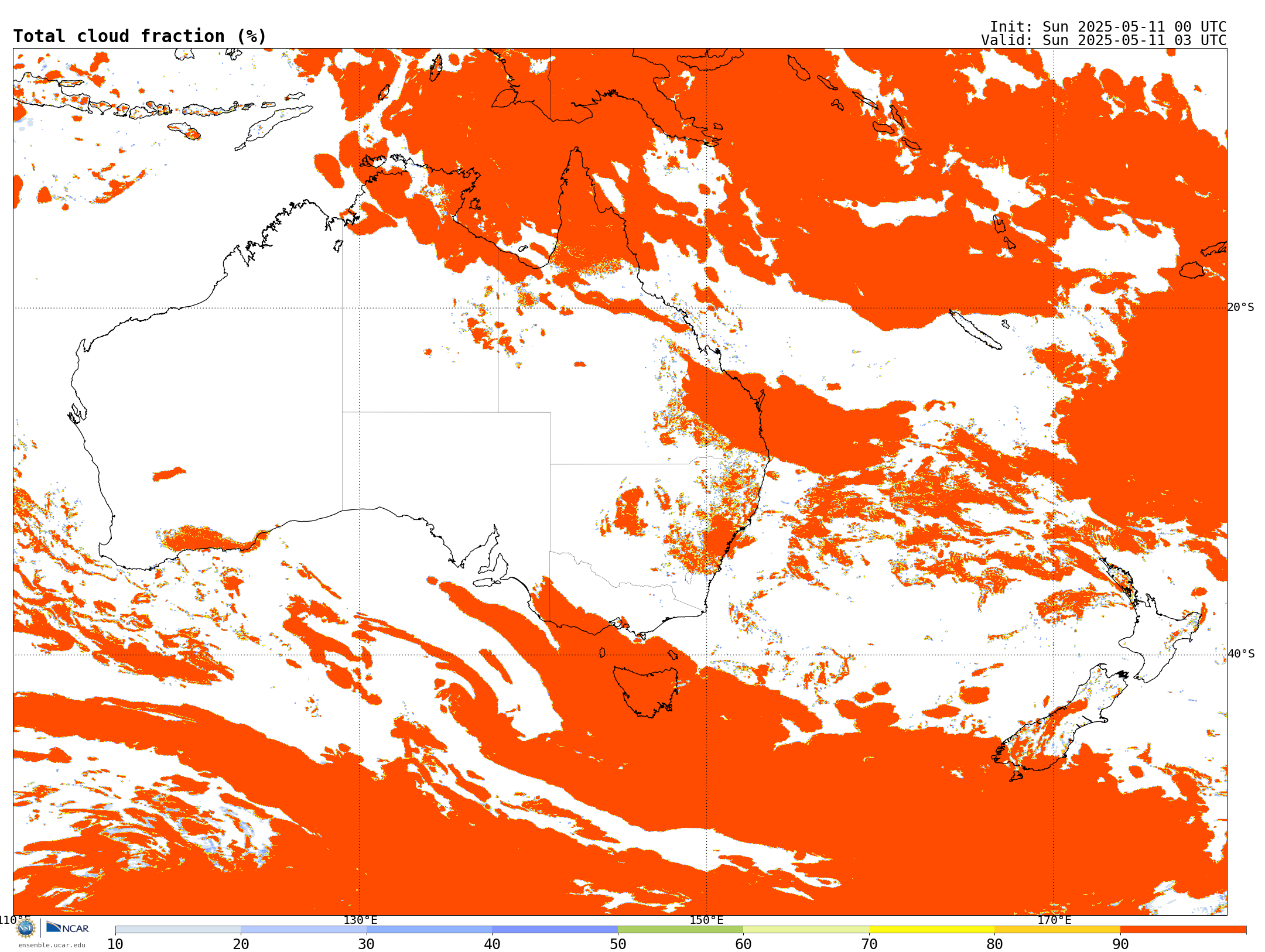Viewport: 1265px width, 952px height.
Task: Click the Init: Sun 2025-05-11 00 UTC text
Action: pos(1107,27)
